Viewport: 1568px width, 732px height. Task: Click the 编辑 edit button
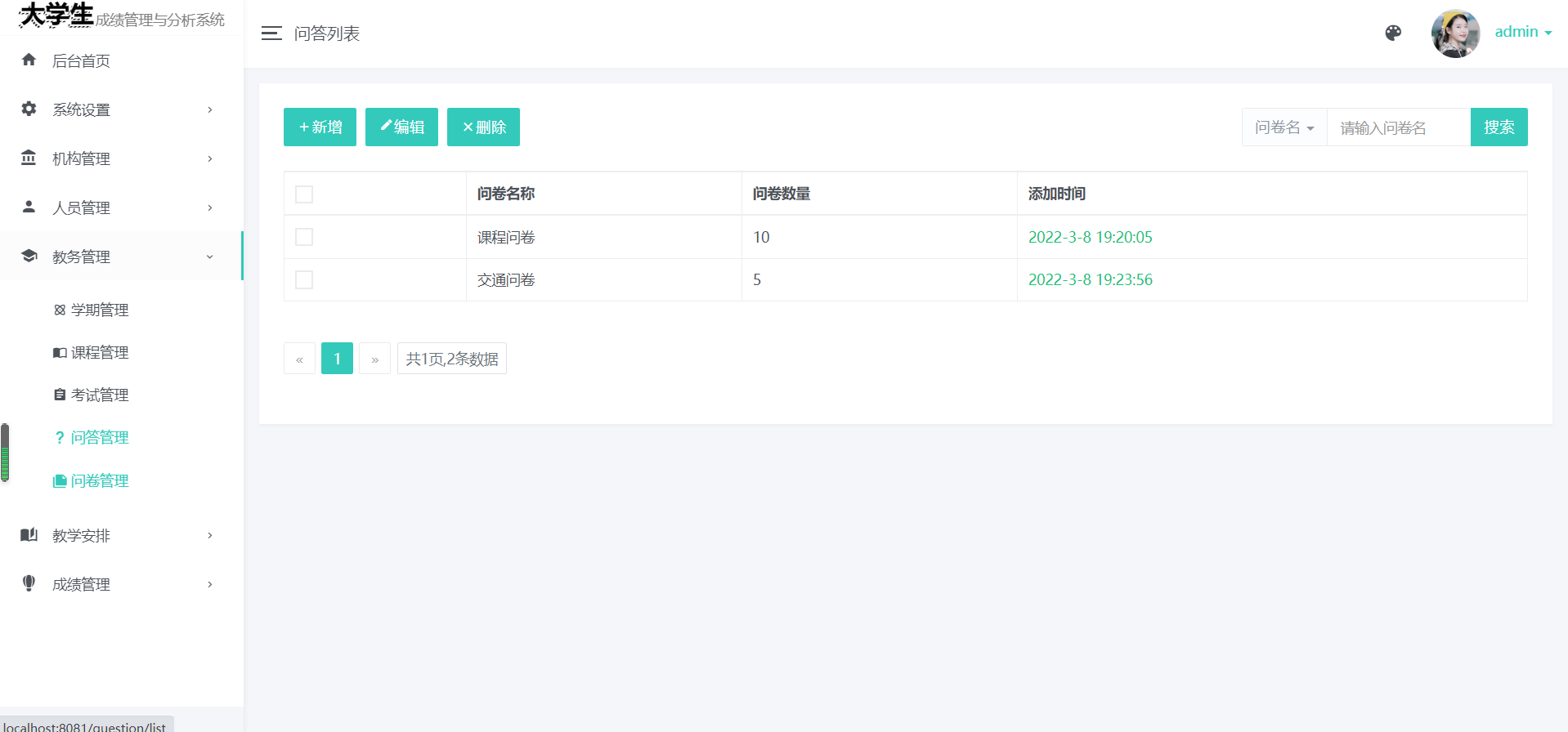[401, 127]
